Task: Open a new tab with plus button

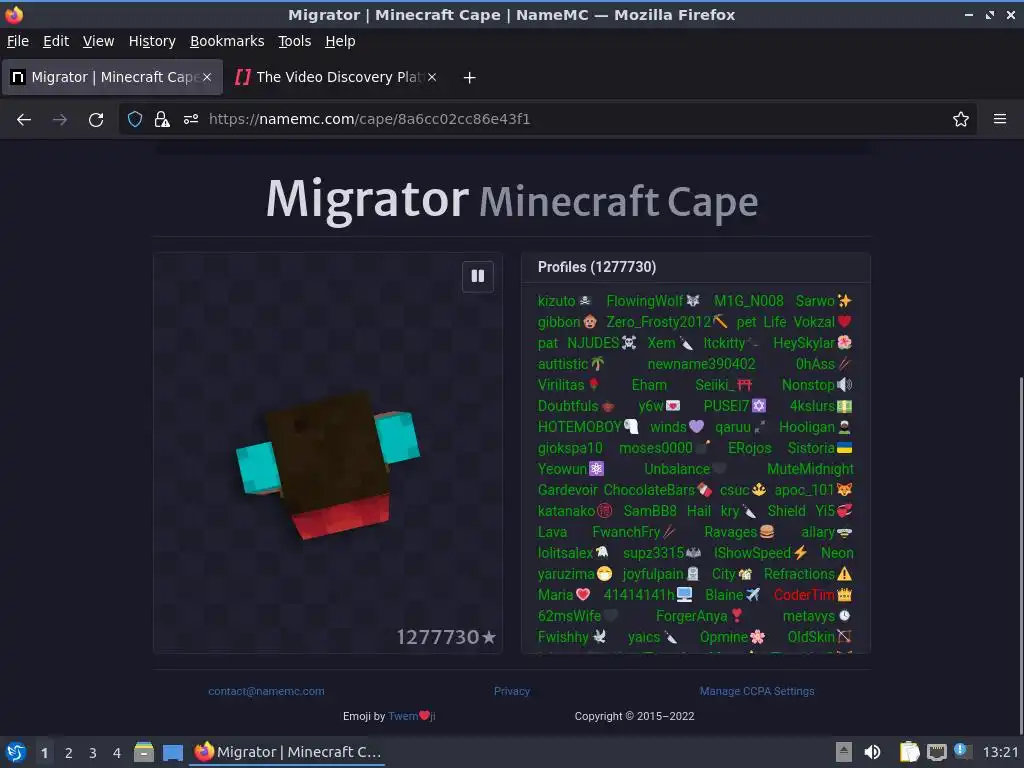Action: pos(469,78)
